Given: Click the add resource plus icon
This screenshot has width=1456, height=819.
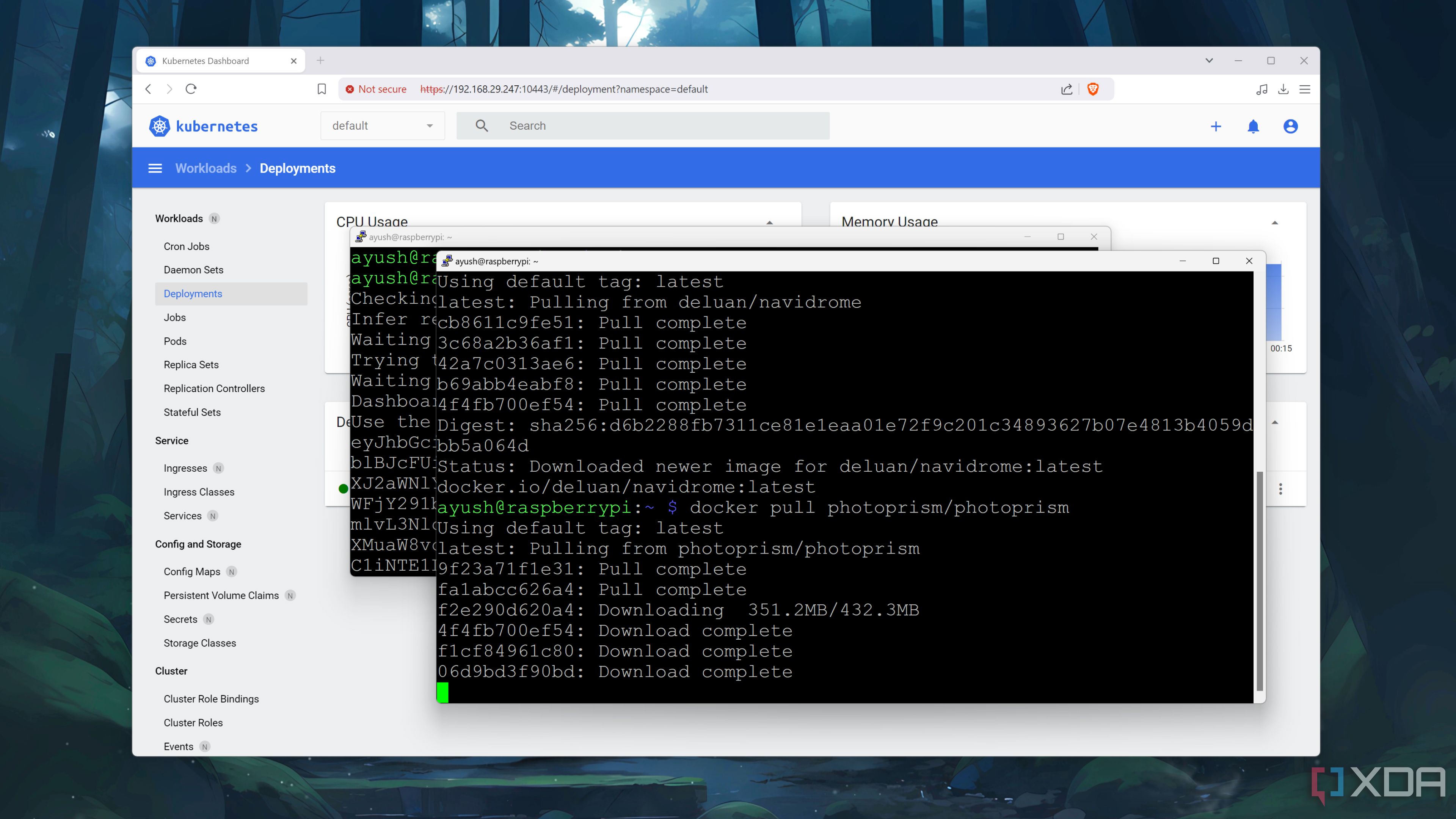Looking at the screenshot, I should point(1216,126).
